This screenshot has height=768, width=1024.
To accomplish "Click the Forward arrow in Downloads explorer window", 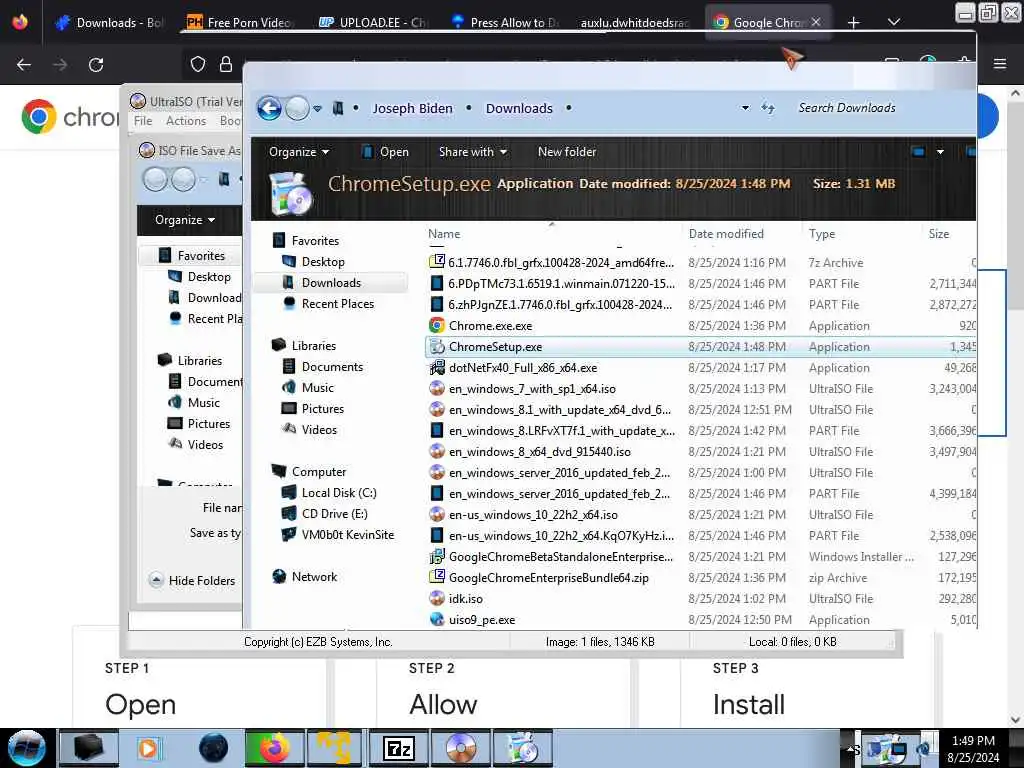I will 297,108.
